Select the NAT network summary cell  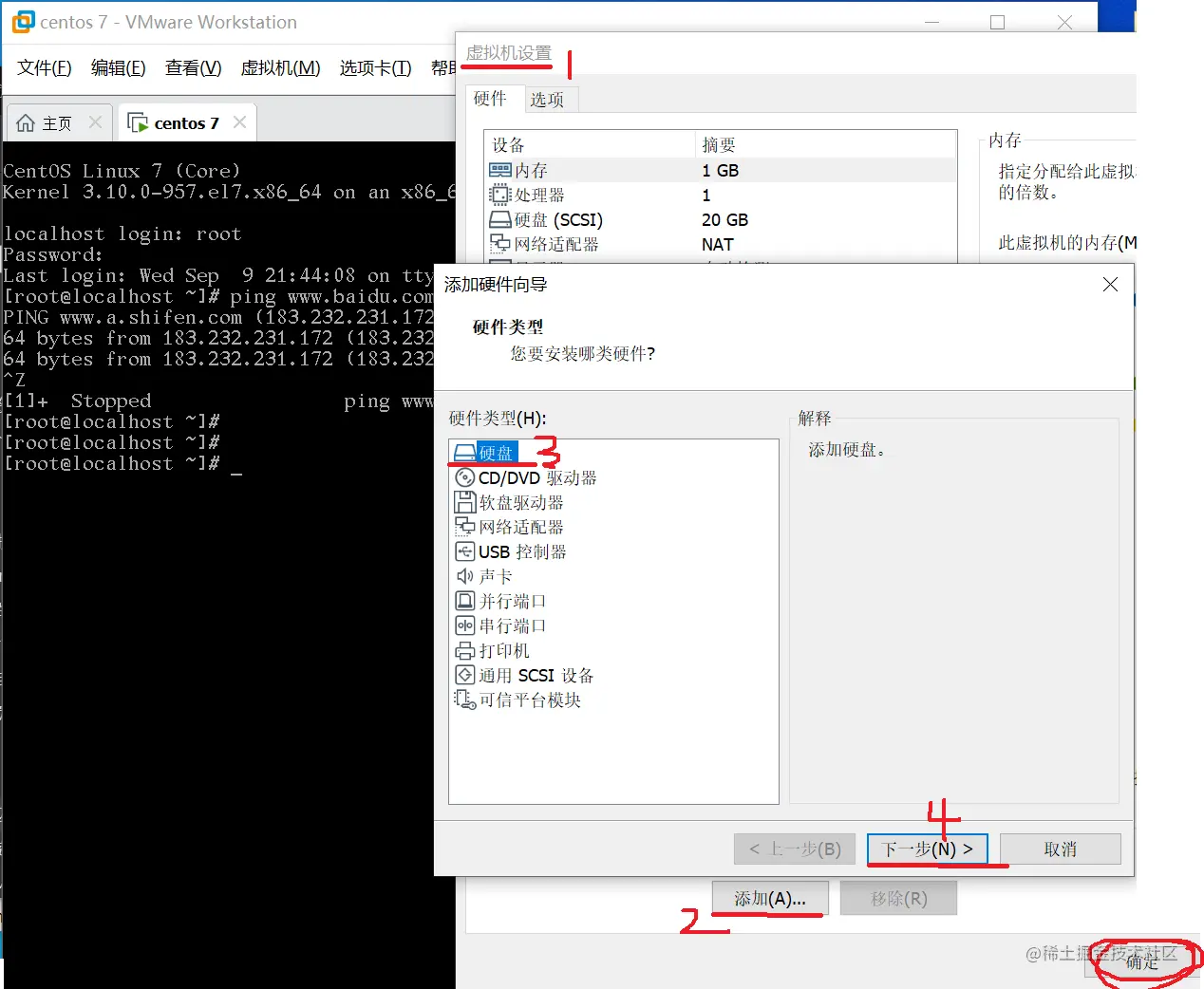(x=718, y=244)
